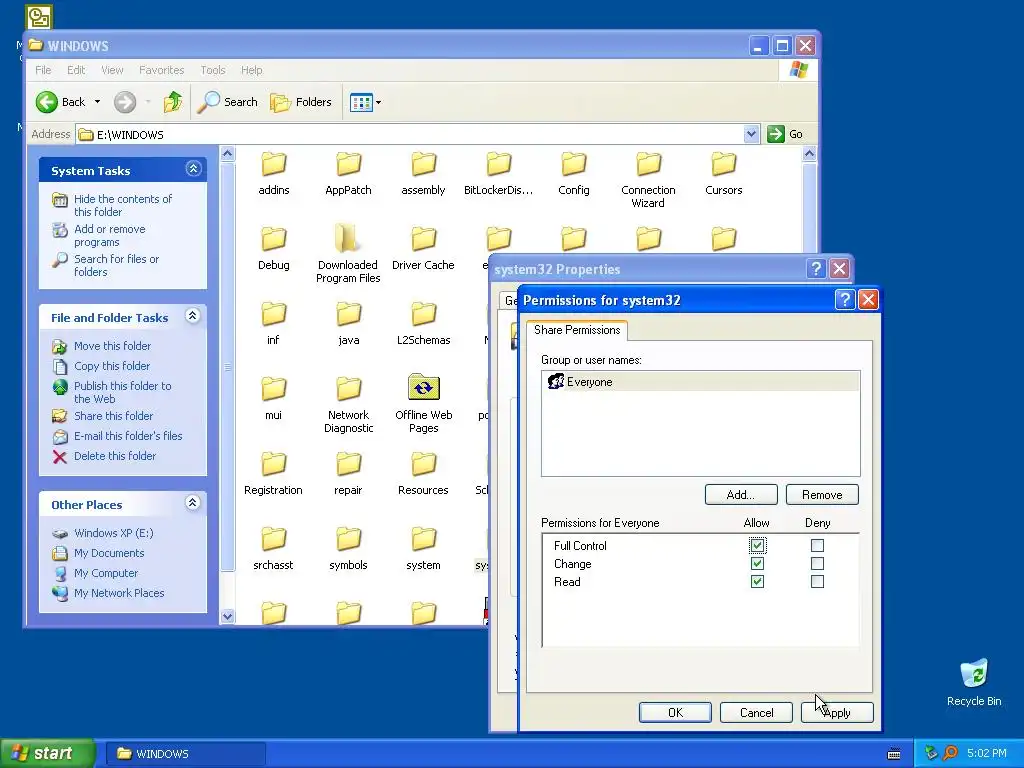Select the srchasst folder
Image resolution: width=1024 pixels, height=768 pixels.
[274, 549]
